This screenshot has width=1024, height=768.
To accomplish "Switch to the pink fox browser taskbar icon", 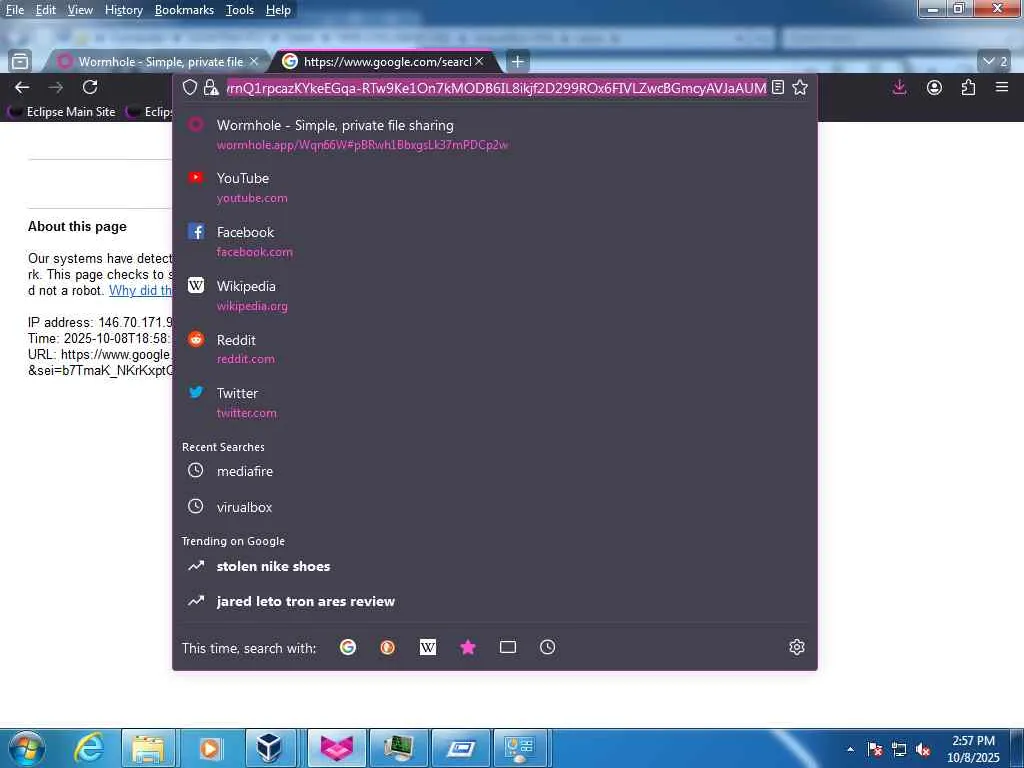I will pos(336,748).
